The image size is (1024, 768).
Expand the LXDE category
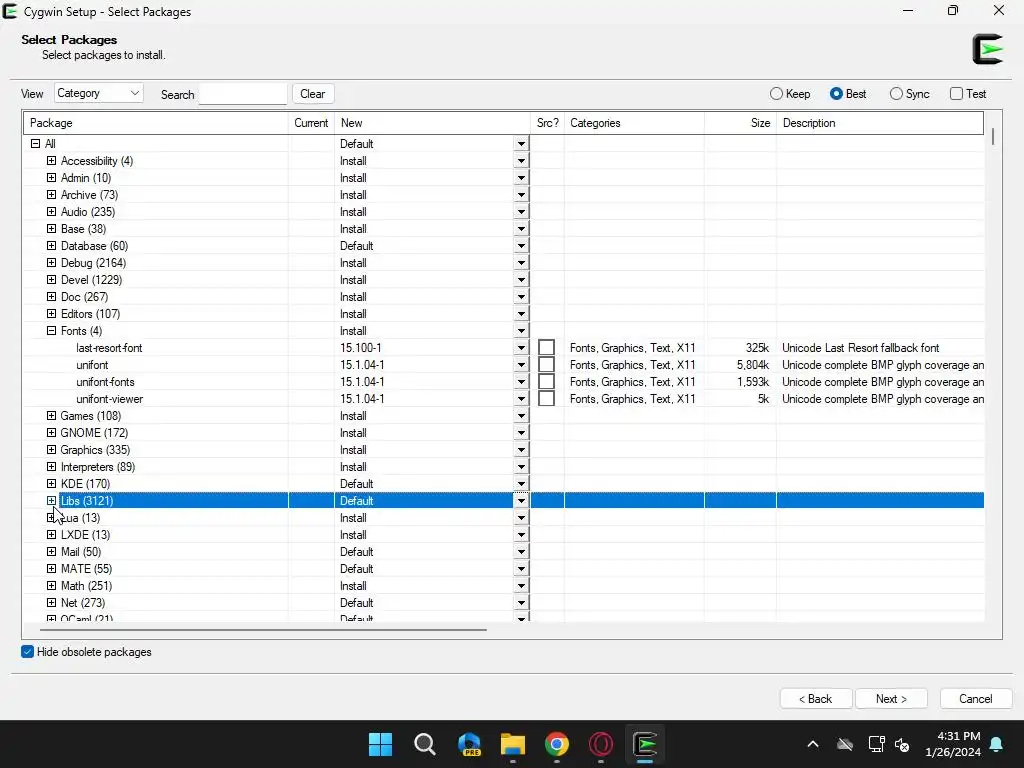[51, 534]
